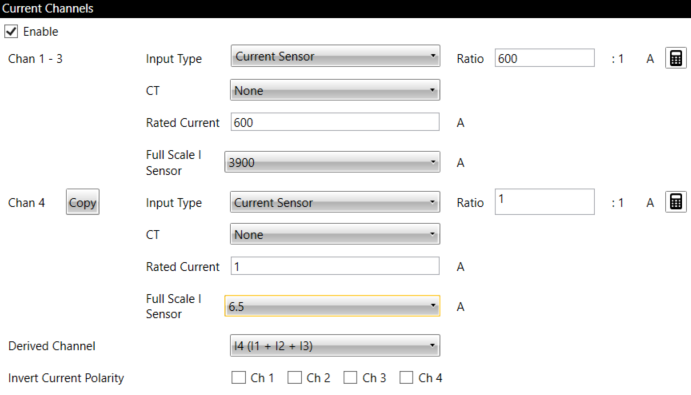Click the Current Channels header title
691x395 pixels.
coord(48,8)
